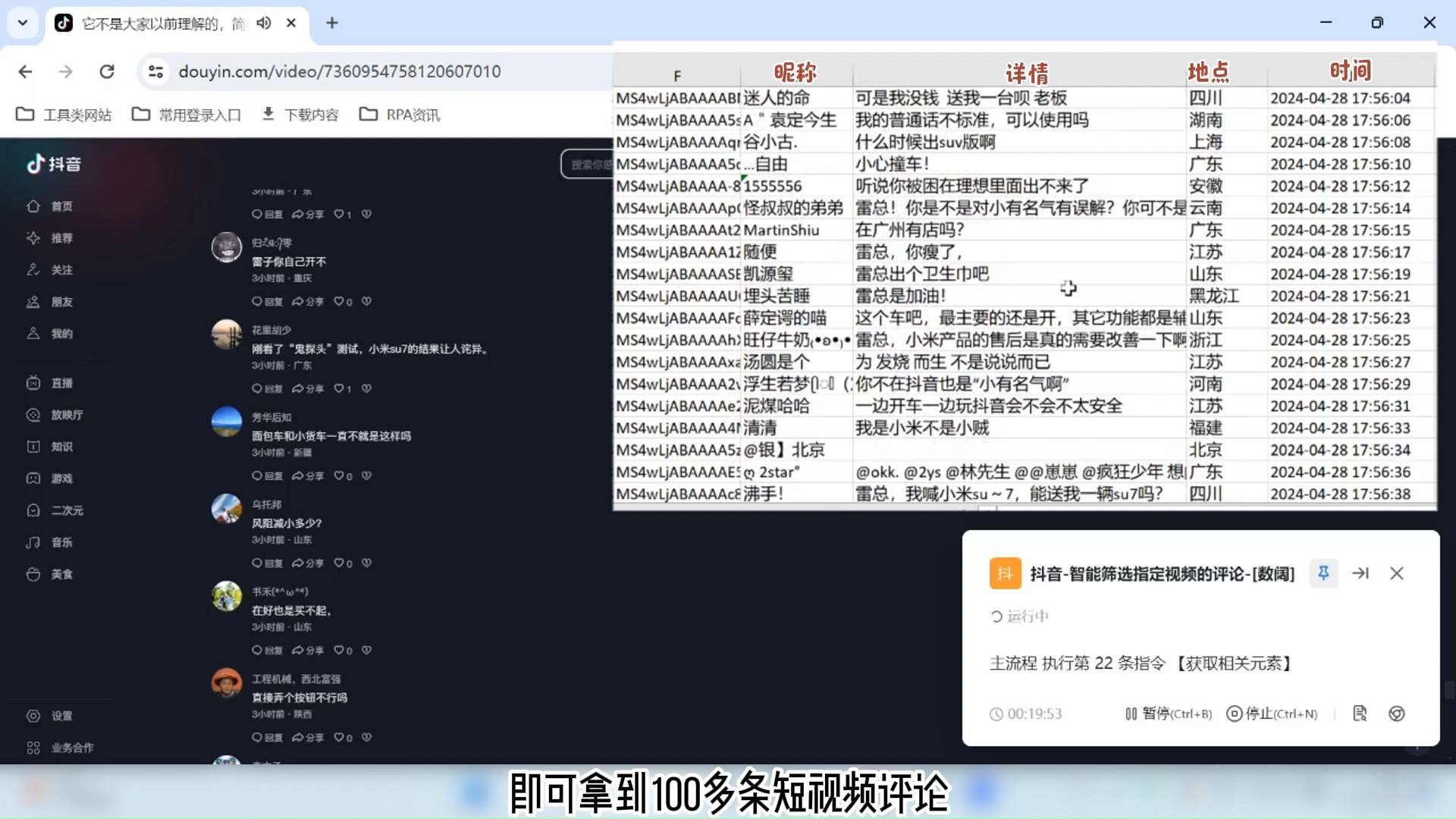Click the rightmost circular icon in RPA panel
1456x819 pixels.
tap(1397, 714)
